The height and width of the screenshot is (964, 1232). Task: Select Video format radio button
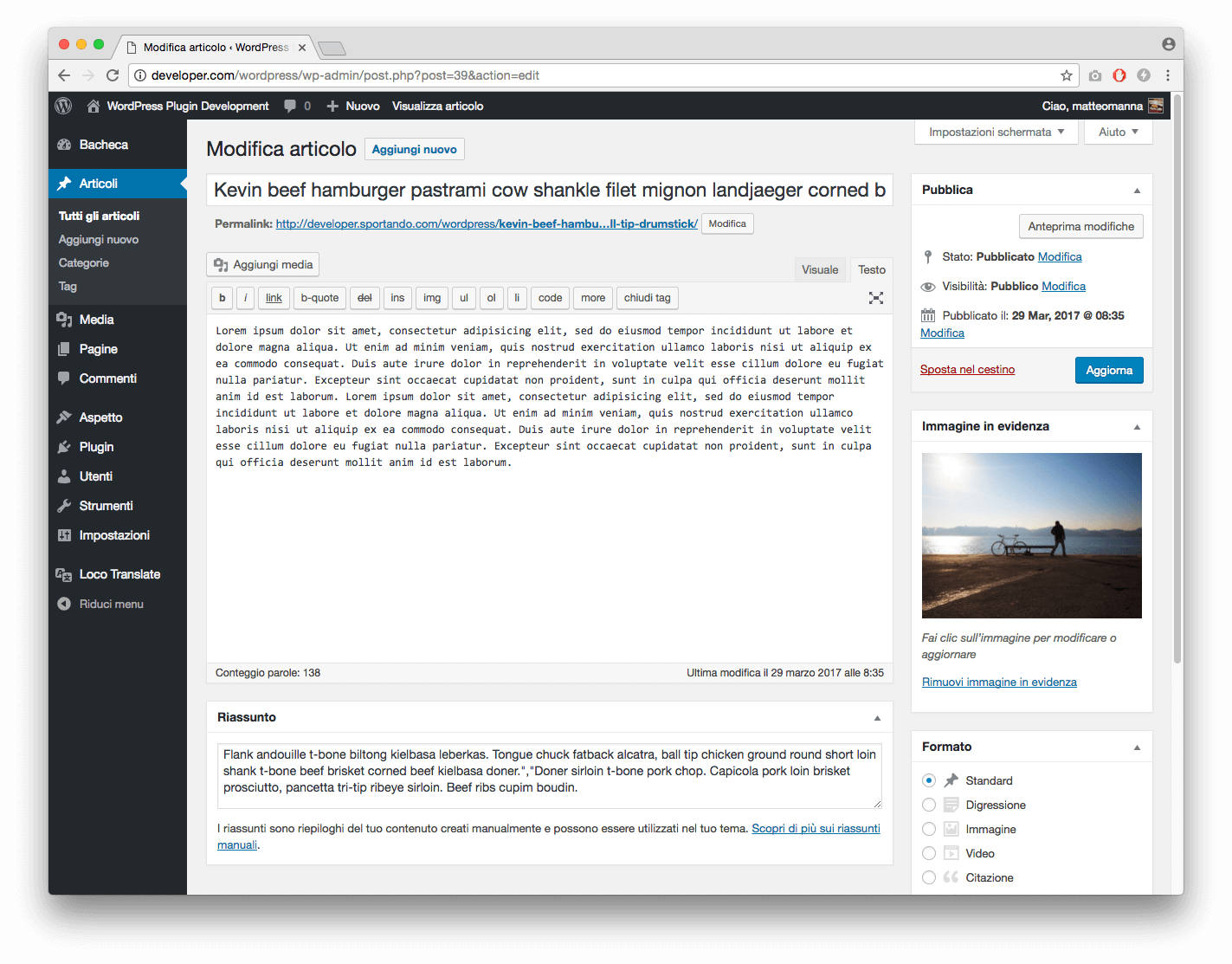click(x=929, y=853)
